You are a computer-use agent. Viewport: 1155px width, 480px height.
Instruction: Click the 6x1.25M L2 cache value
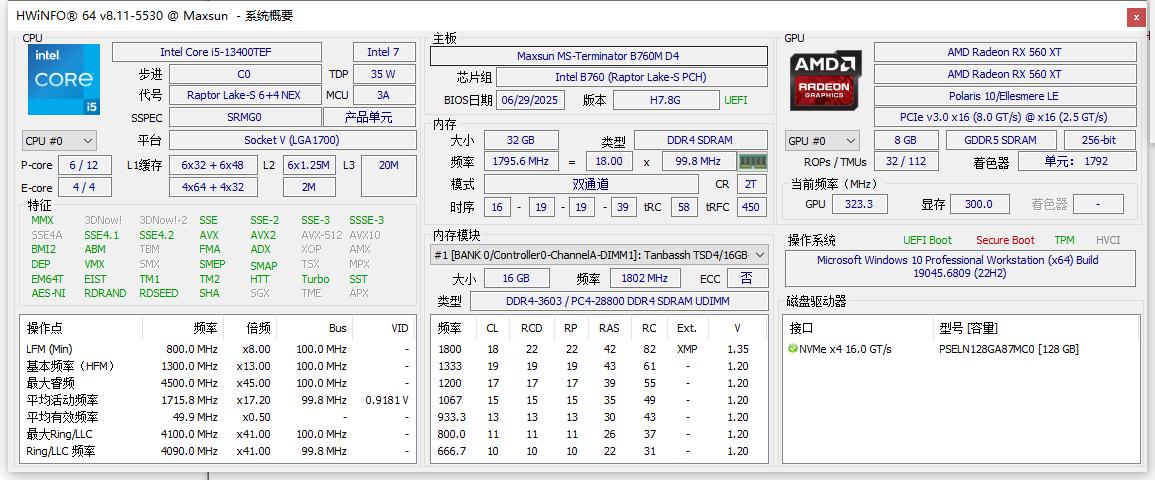pos(309,165)
